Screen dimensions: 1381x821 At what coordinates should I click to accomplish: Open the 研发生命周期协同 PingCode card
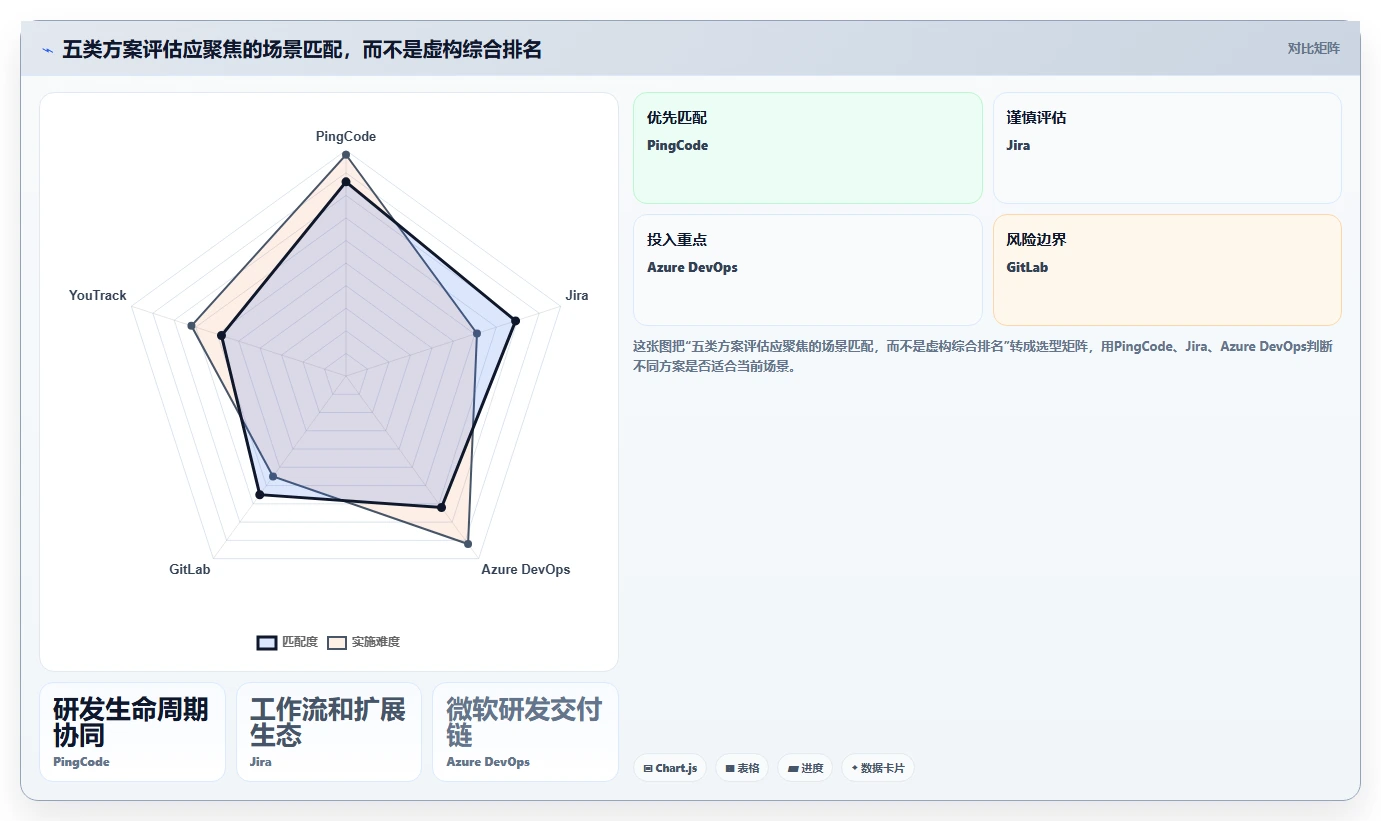coord(132,732)
